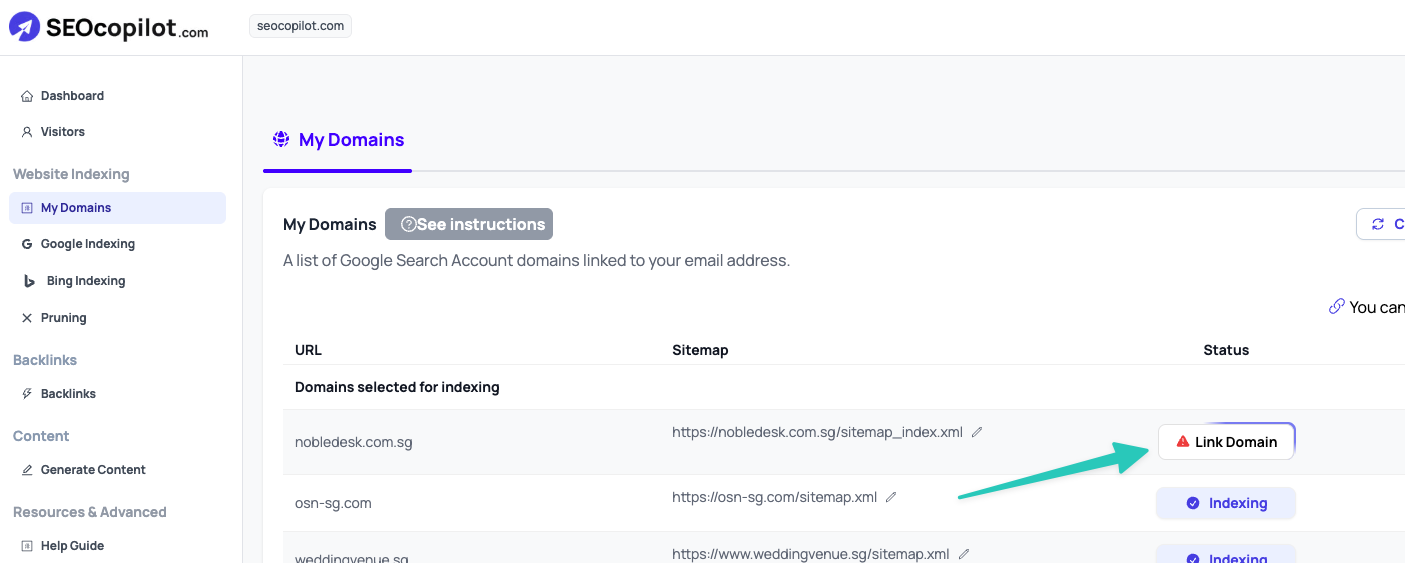Open Google Indexing page in sidebar
This screenshot has height=563, width=1405.
pos(87,244)
